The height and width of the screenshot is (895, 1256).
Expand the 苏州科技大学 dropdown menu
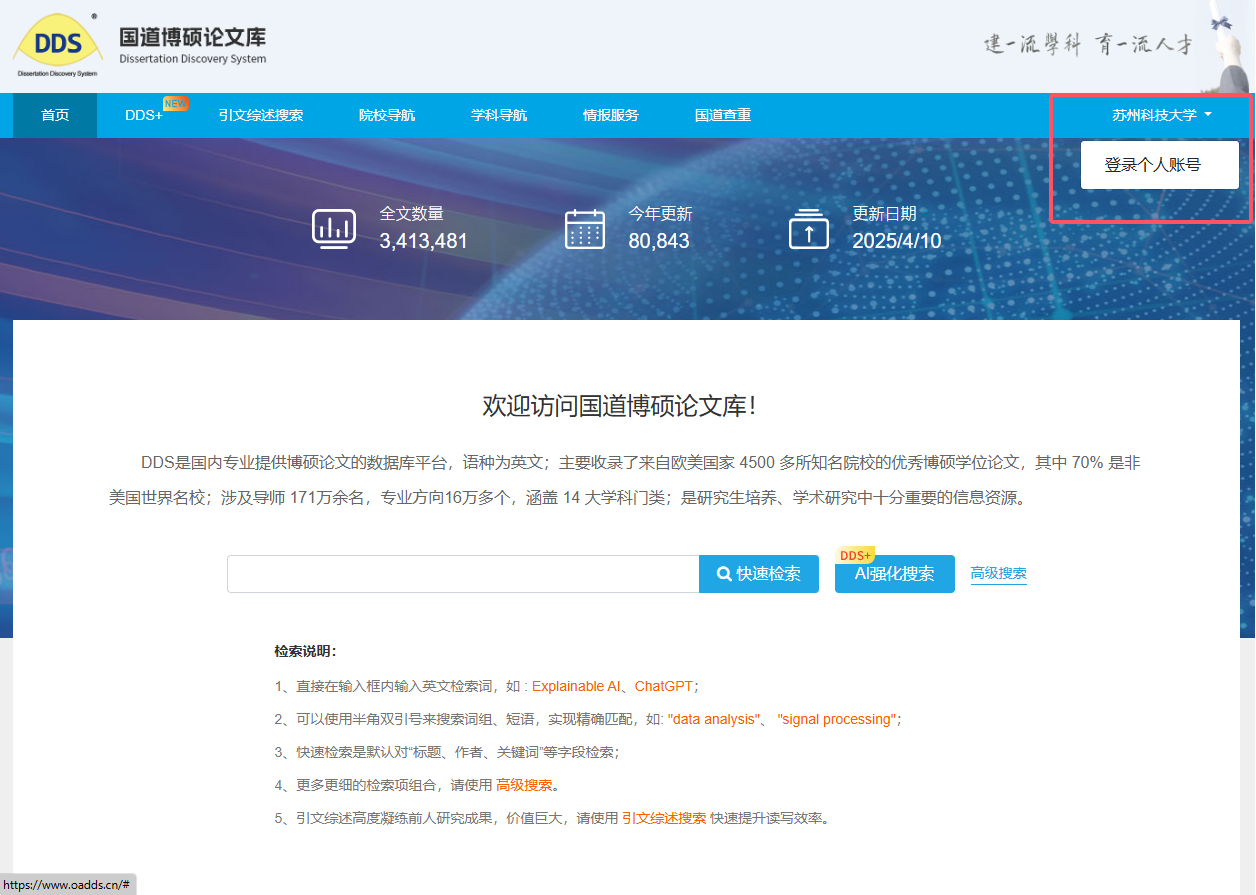click(1161, 115)
